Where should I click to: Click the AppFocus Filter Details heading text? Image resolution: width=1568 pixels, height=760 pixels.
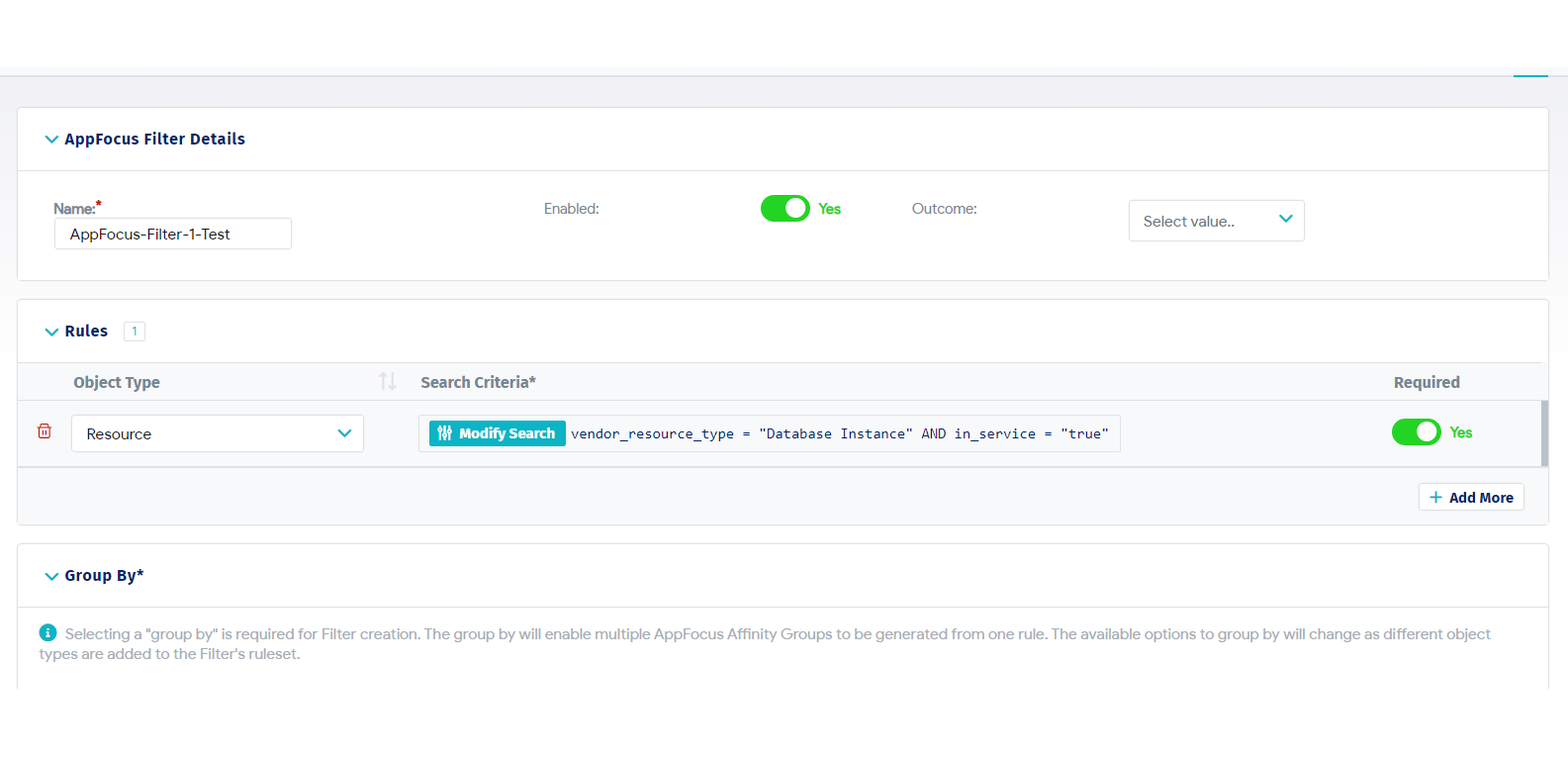154,140
